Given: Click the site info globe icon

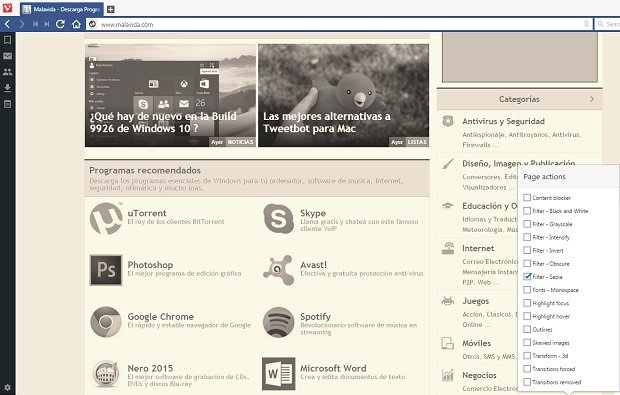Looking at the screenshot, I should pyautogui.click(x=92, y=24).
